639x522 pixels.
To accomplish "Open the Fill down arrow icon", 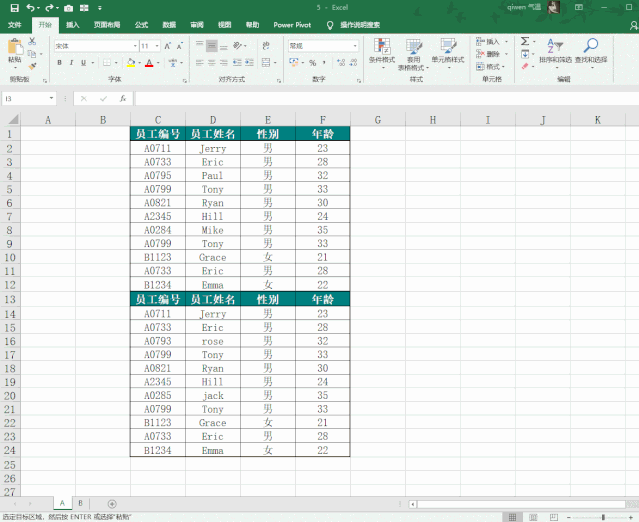I will (x=525, y=54).
